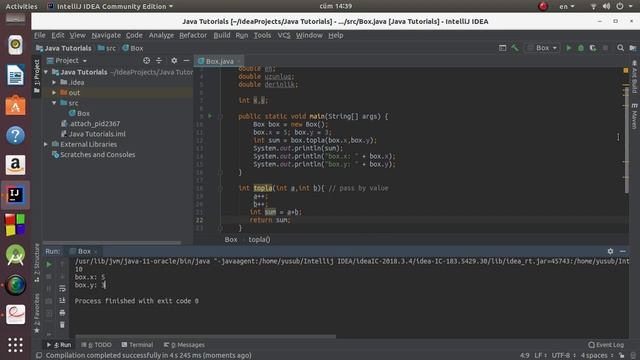The height and width of the screenshot is (360, 640).
Task: Click the 4: Run tool window button
Action: coord(59,345)
